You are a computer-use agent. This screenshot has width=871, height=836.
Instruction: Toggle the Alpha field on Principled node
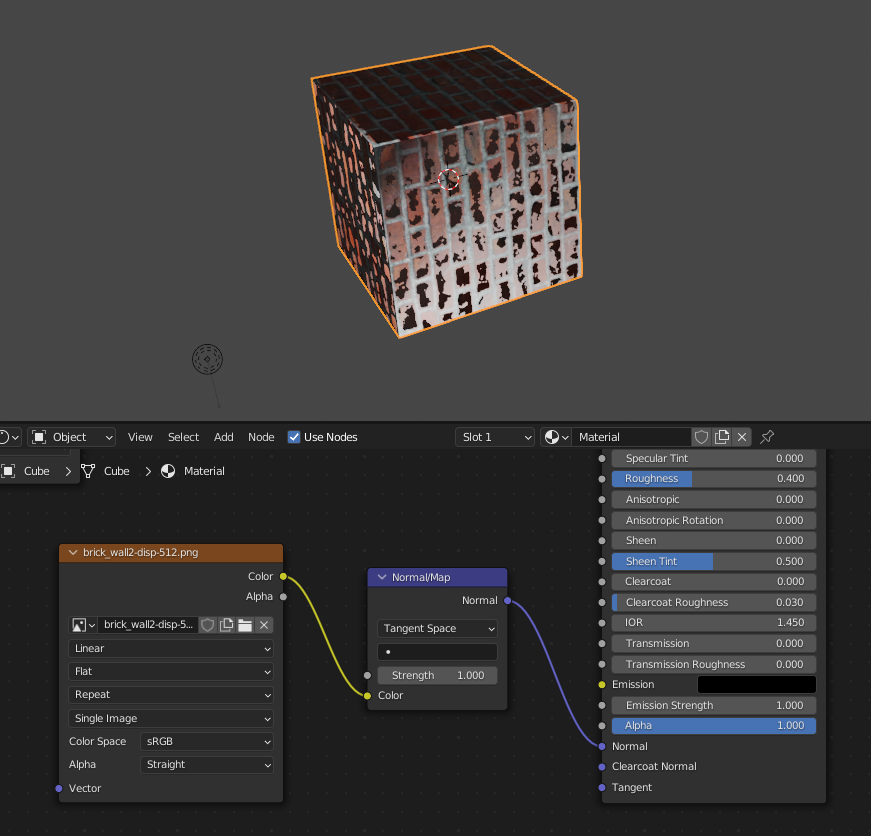click(x=712, y=725)
